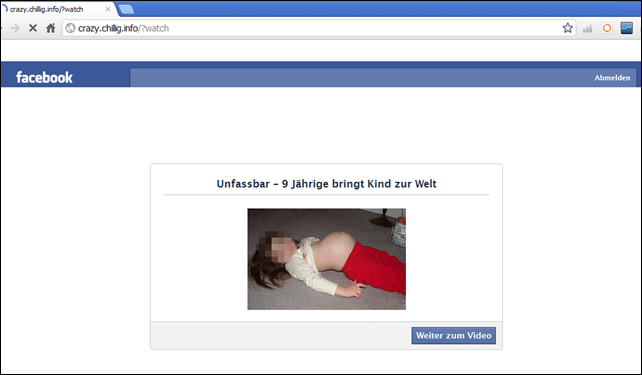The image size is (642, 375).
Task: Go to the browser home page
Action: (x=51, y=28)
